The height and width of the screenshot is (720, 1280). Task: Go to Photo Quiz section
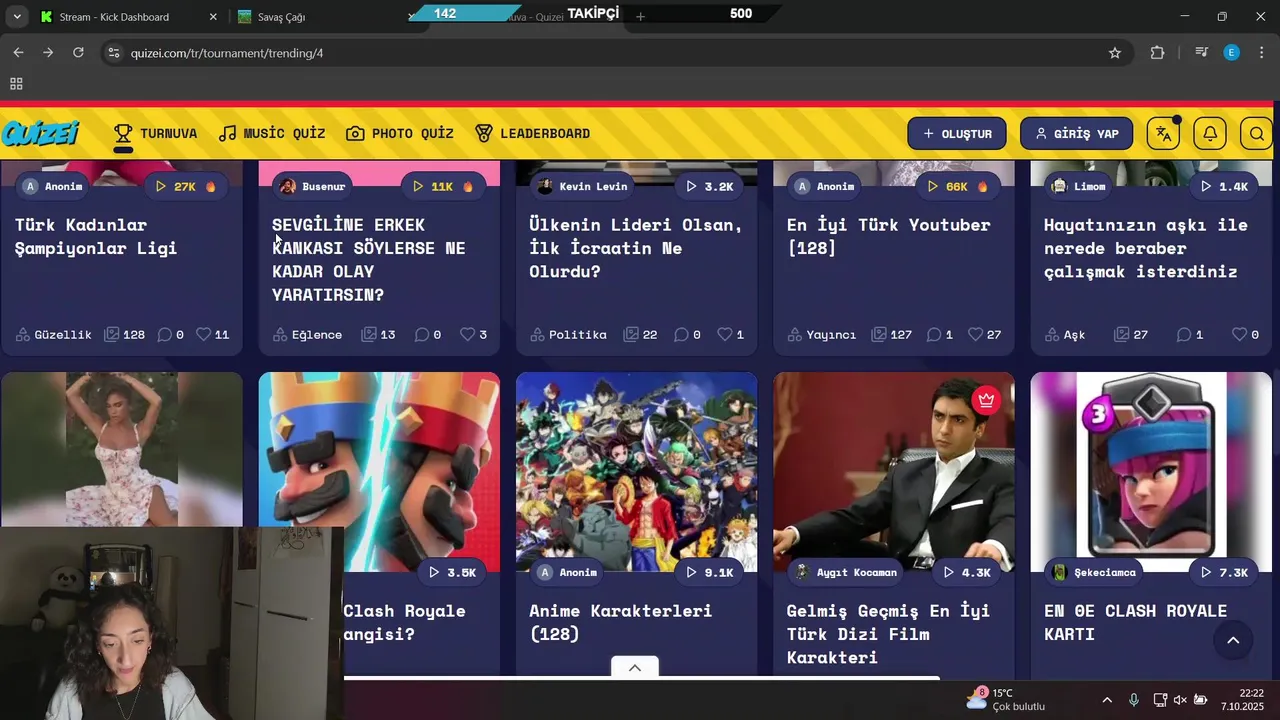point(400,133)
